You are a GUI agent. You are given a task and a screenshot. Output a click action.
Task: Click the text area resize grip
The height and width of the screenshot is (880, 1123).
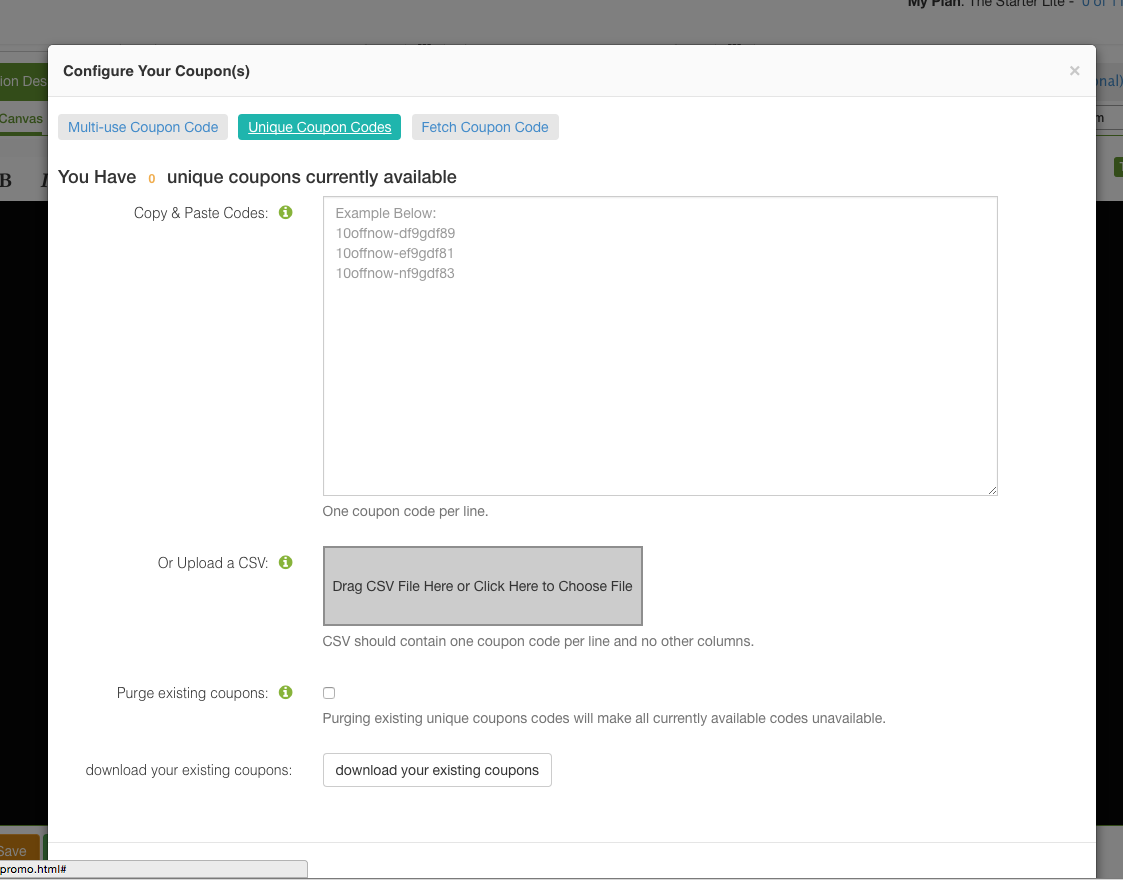[x=993, y=490]
